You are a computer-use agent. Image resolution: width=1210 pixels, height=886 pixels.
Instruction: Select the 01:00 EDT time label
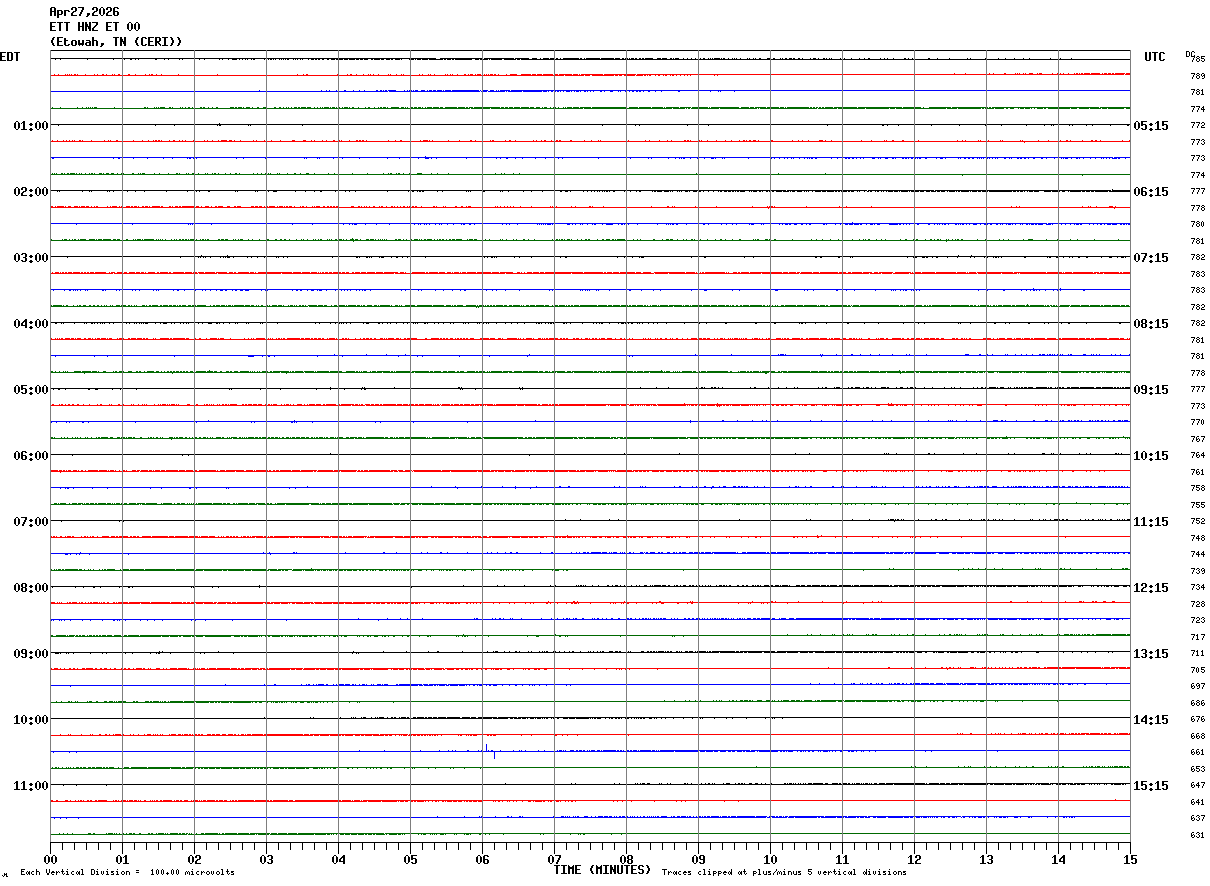coord(30,126)
